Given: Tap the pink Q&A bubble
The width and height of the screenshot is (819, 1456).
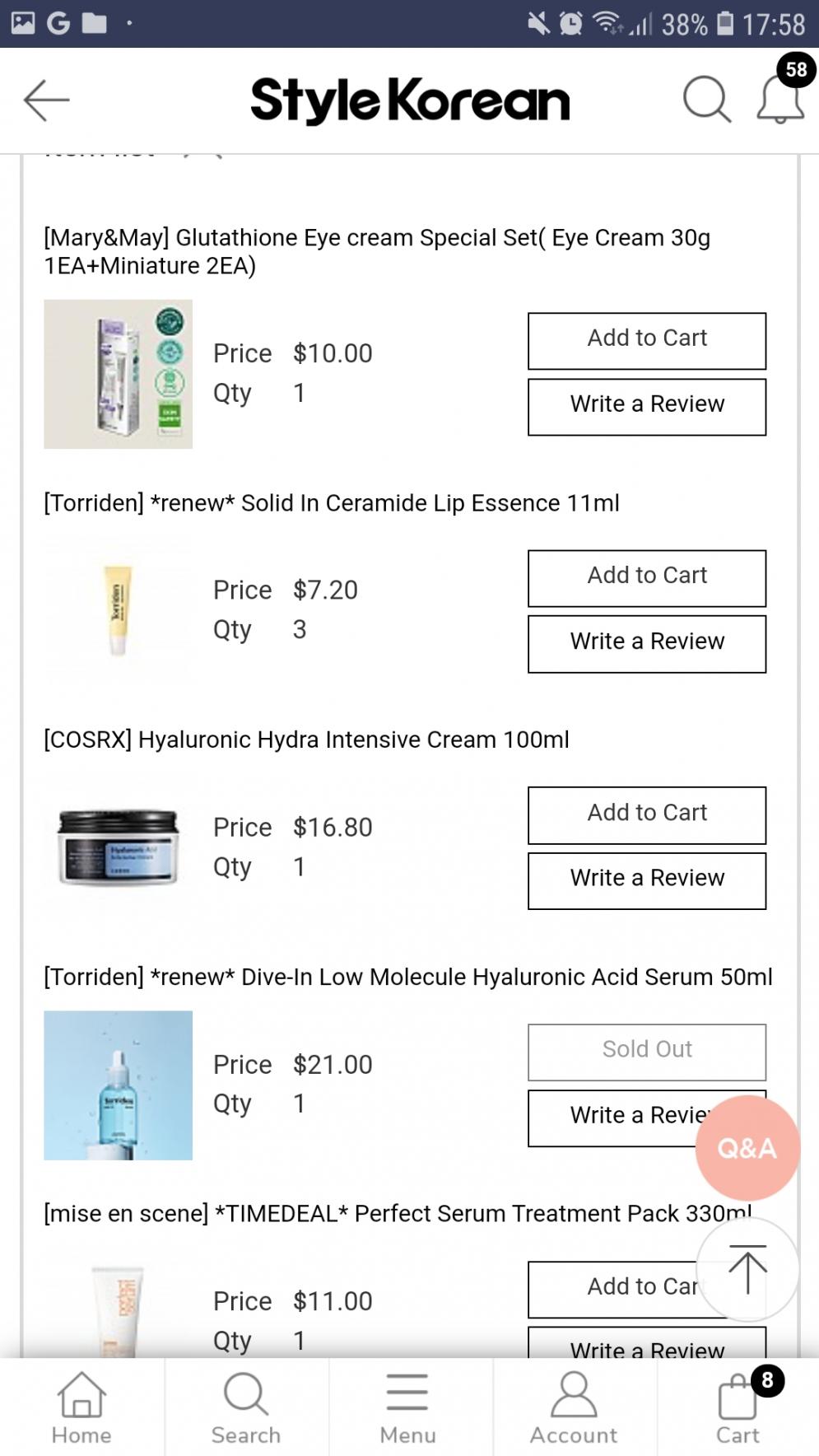Looking at the screenshot, I should [x=747, y=1147].
